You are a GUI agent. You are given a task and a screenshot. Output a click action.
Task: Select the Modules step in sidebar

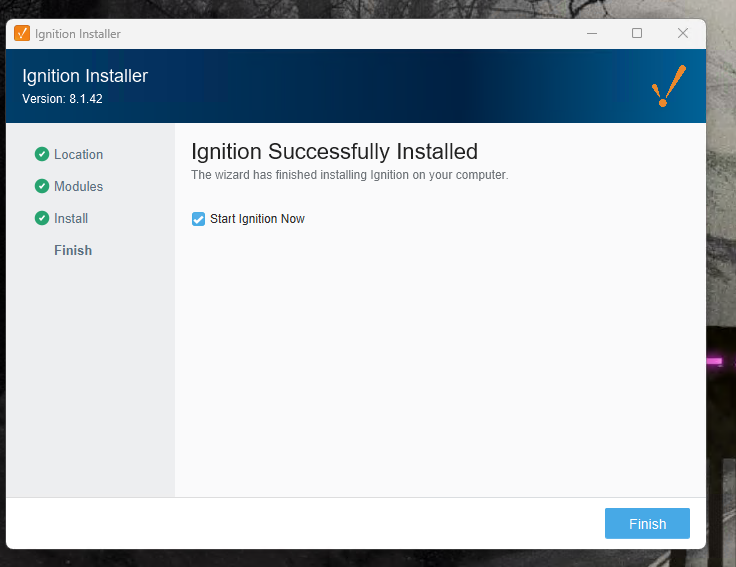tap(78, 186)
